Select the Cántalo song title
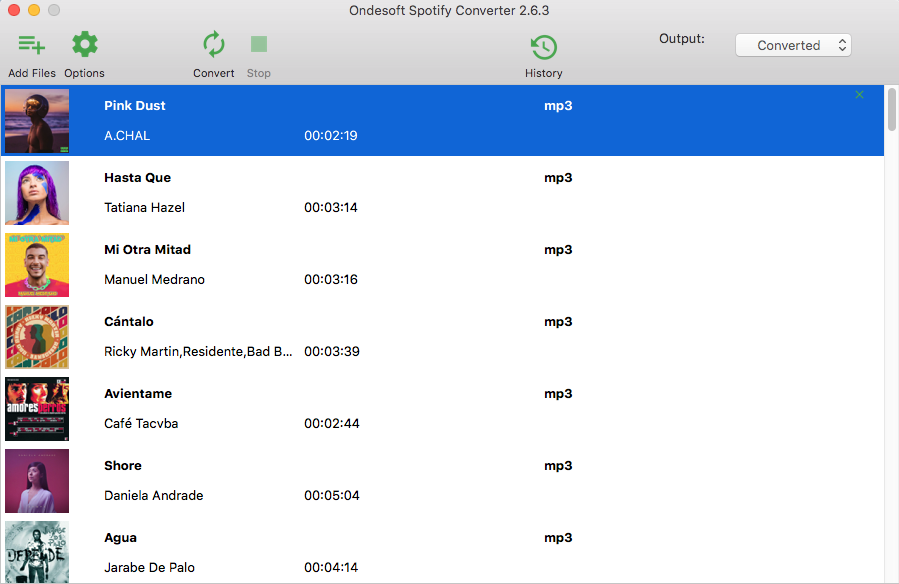Screen dimensions: 899x584 click(x=128, y=322)
